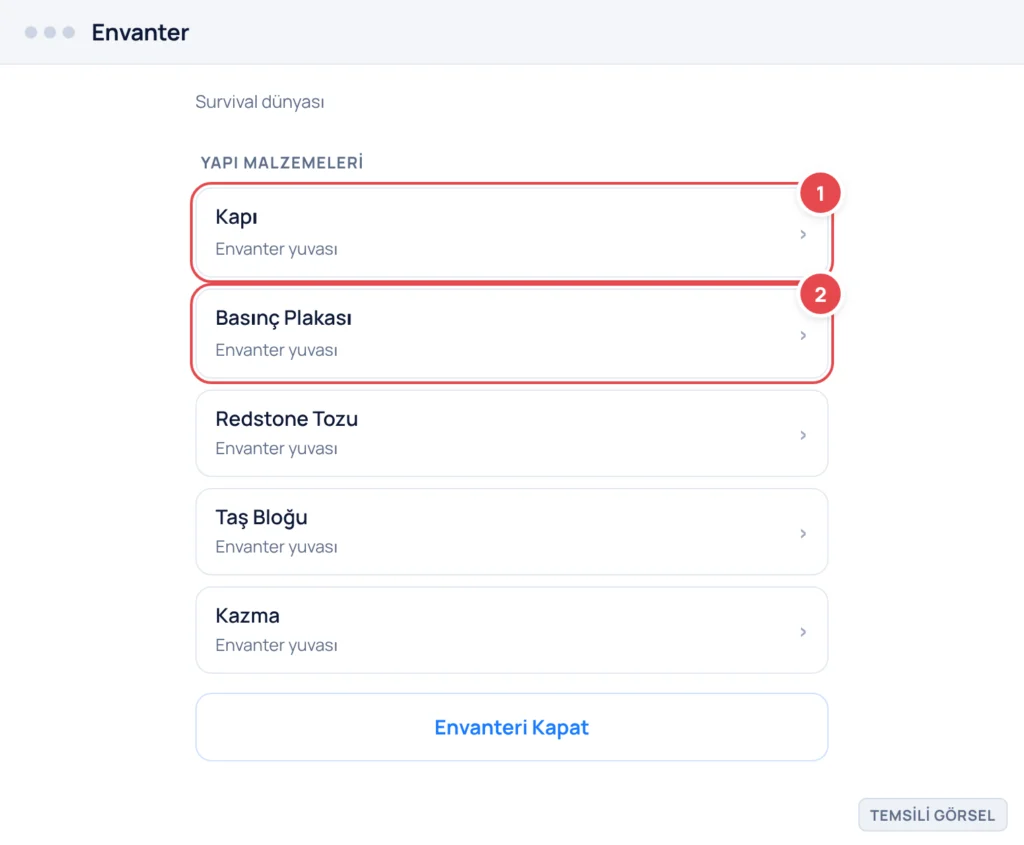Open the Redstone Tozu slot
This screenshot has width=1024, height=845.
(x=511, y=434)
